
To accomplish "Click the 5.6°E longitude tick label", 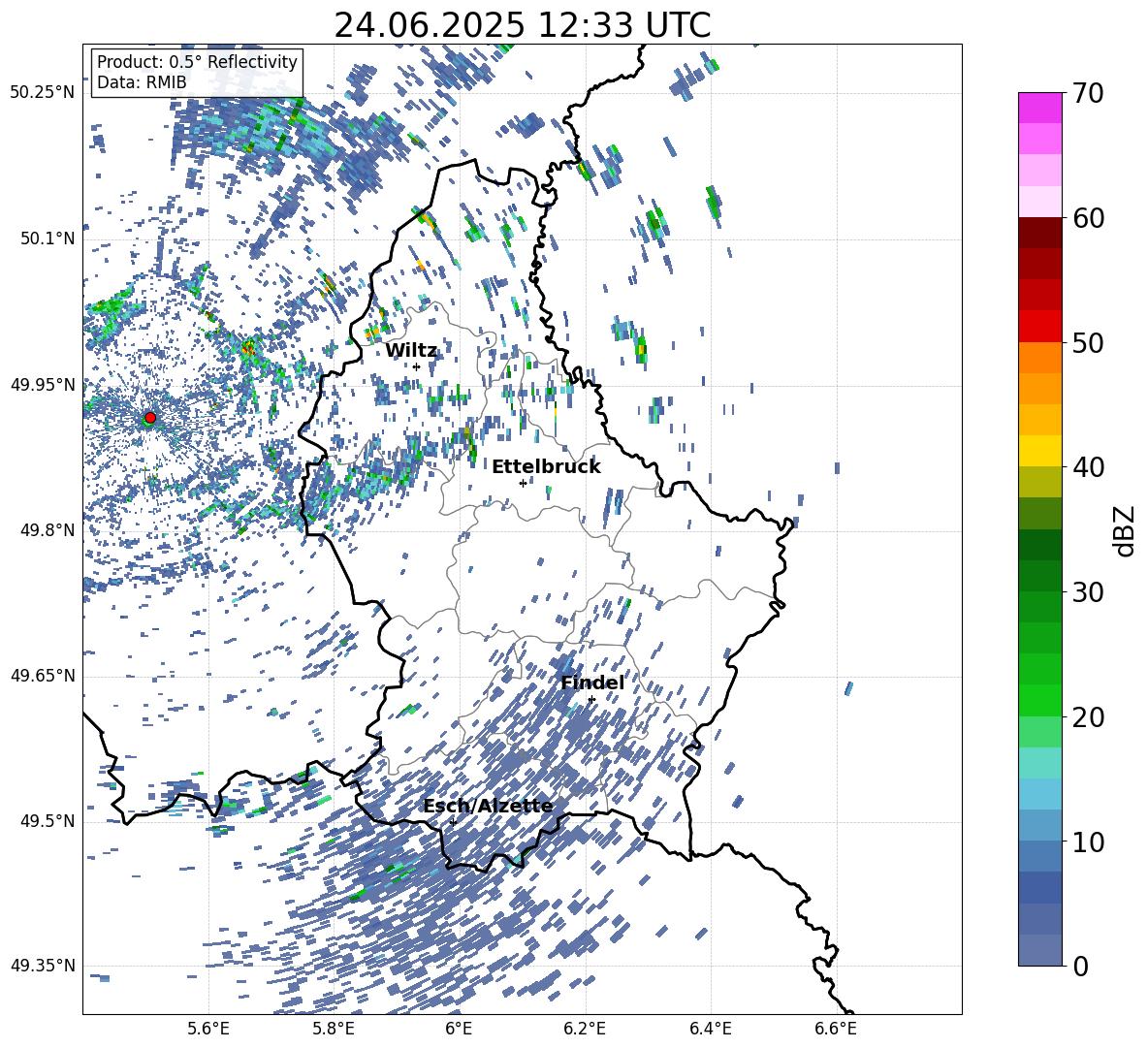I will click(208, 1029).
